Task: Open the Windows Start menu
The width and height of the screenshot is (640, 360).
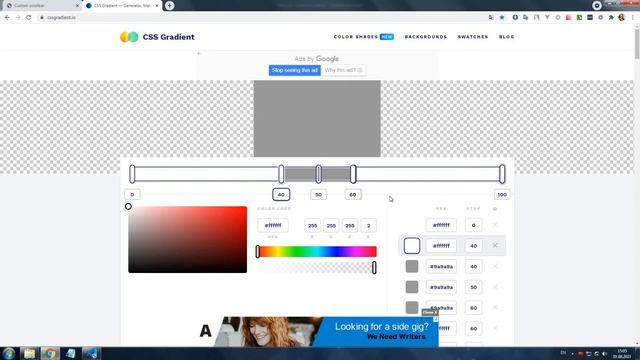Action: click(x=8, y=353)
